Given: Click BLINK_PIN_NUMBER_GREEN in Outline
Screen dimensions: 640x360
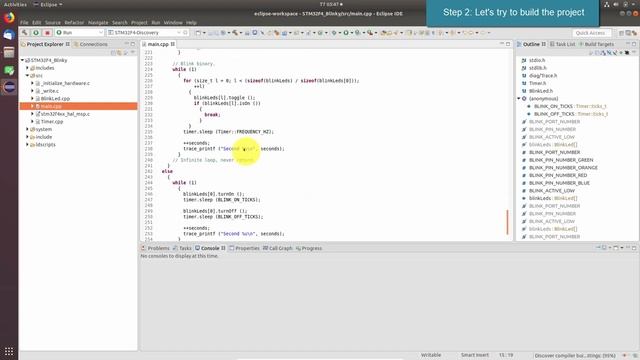Looking at the screenshot, I should pyautogui.click(x=561, y=160).
